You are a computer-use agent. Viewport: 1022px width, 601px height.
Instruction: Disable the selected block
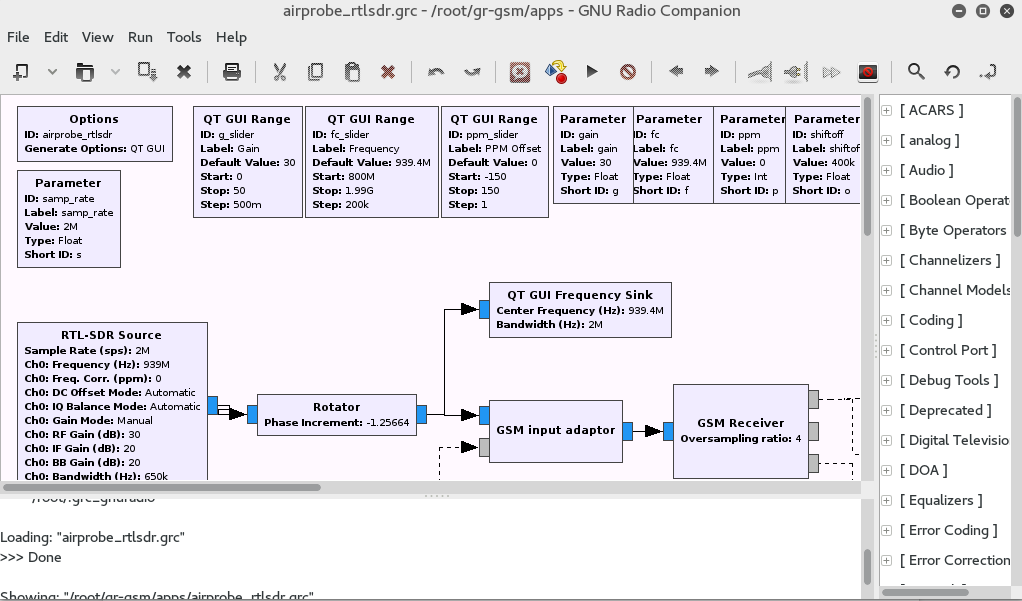795,72
